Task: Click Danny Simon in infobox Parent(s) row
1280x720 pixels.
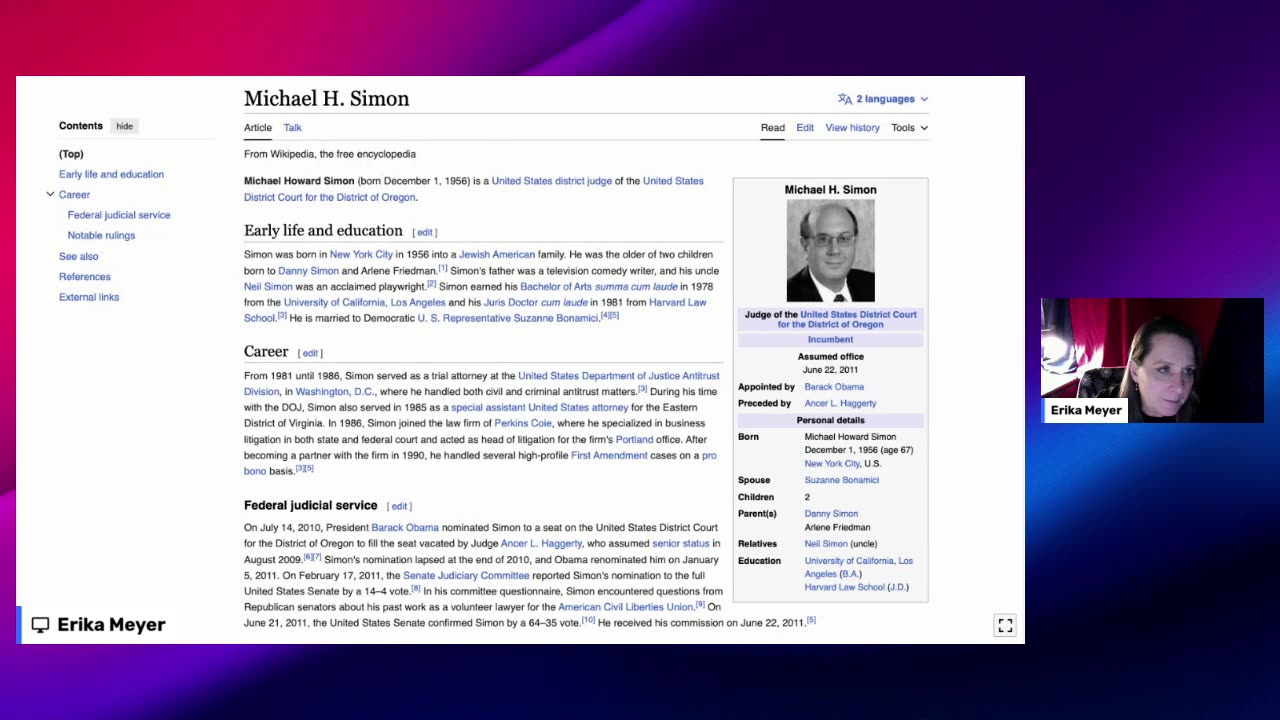Action: [831, 514]
